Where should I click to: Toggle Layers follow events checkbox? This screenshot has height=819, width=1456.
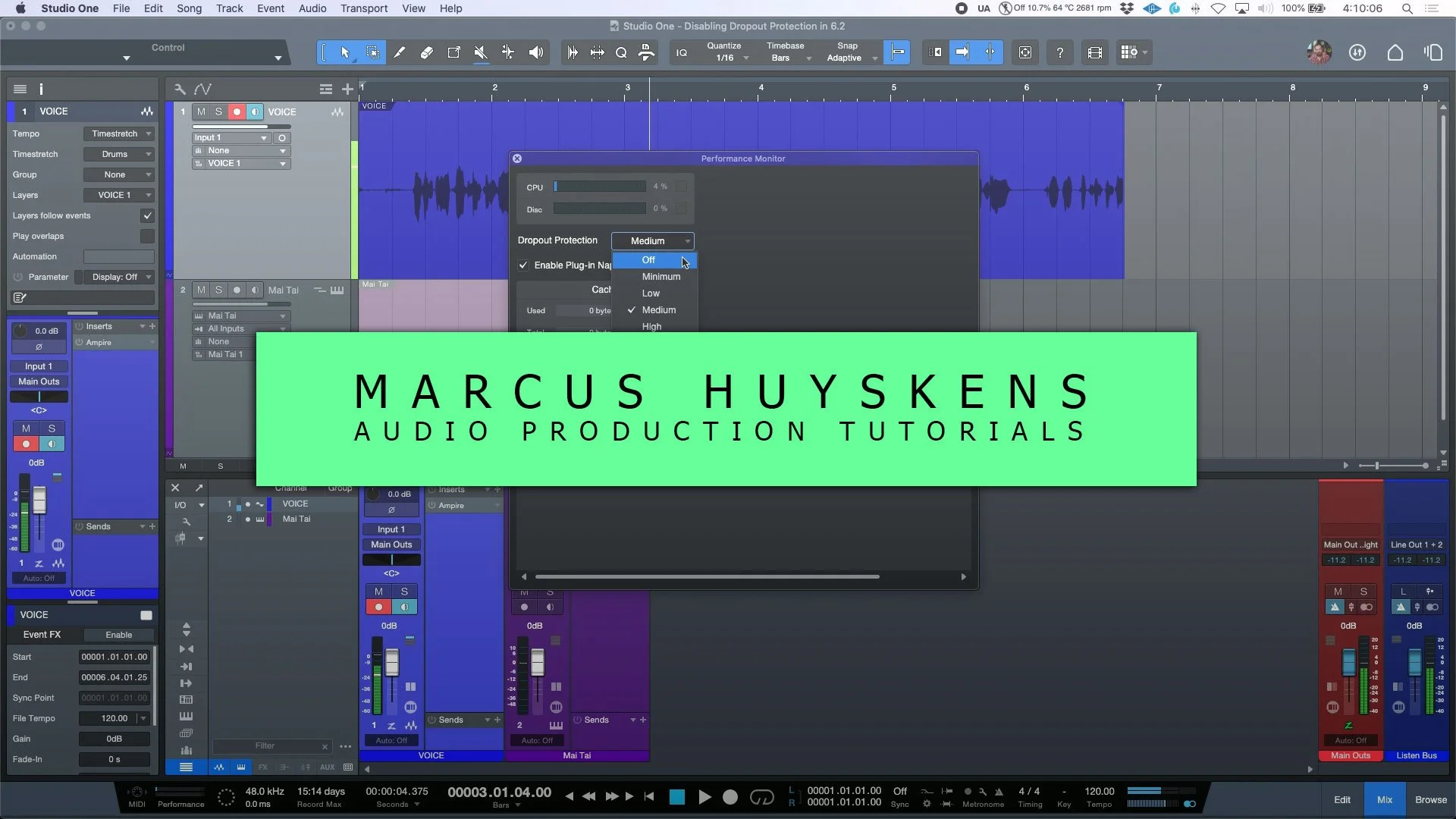tap(147, 215)
